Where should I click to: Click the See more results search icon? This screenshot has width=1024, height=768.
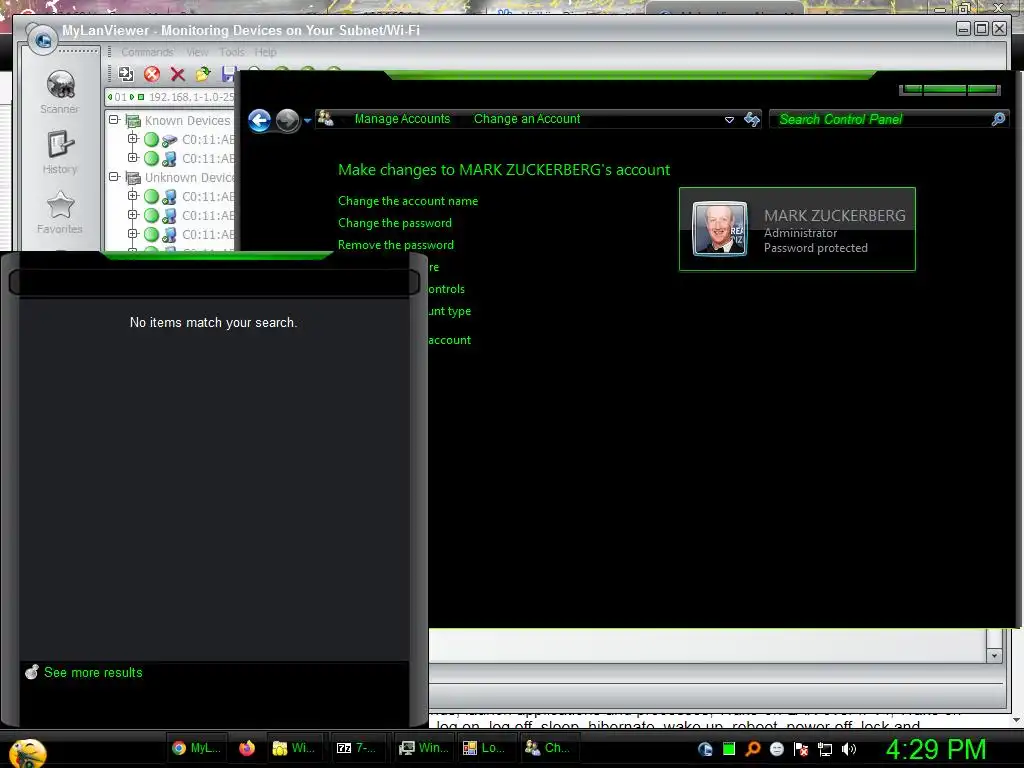coord(31,672)
